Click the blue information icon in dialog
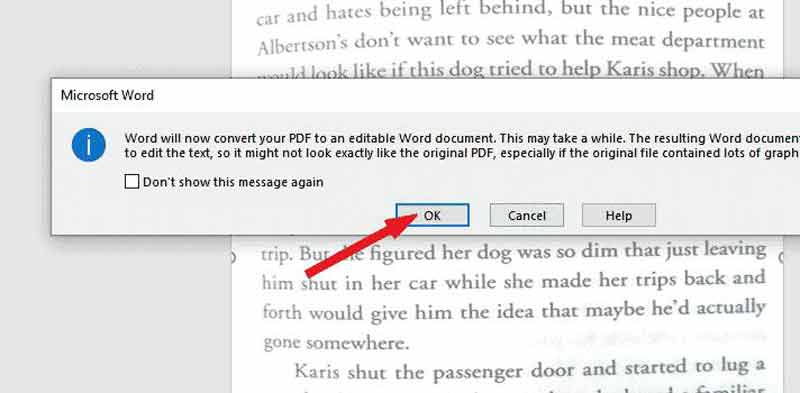This screenshot has width=800, height=393. (89, 145)
